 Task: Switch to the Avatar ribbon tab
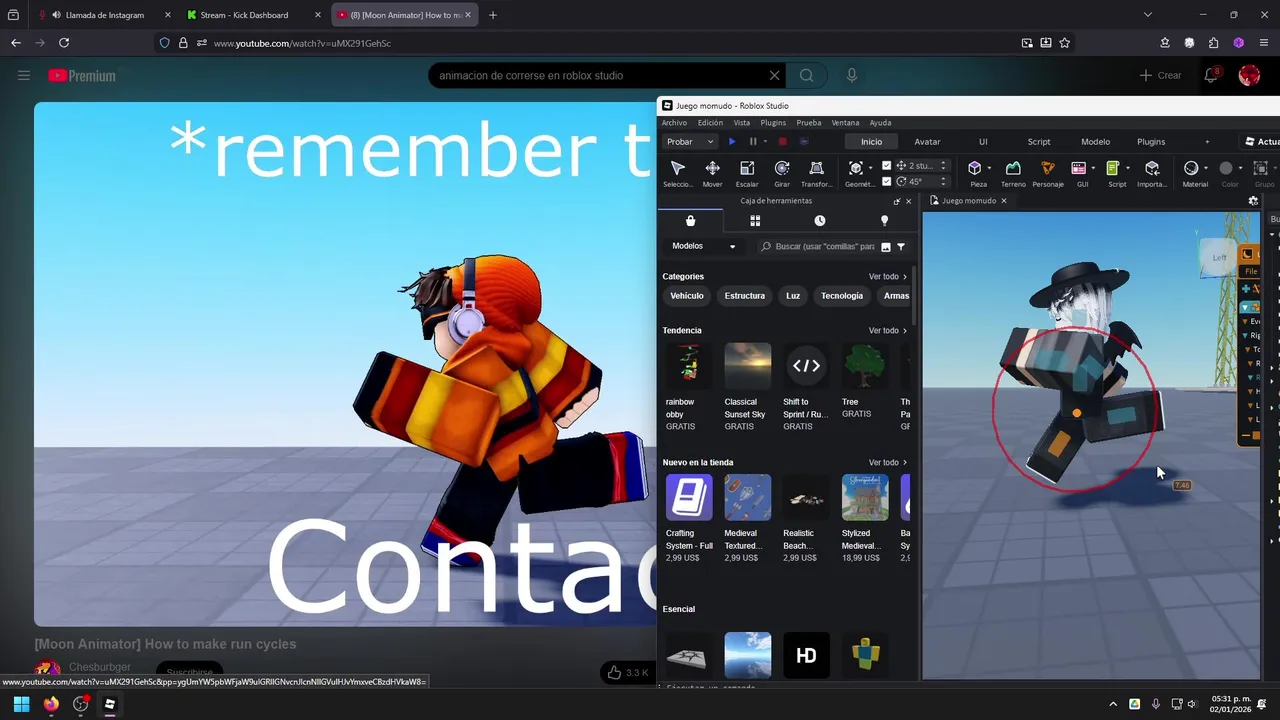[x=927, y=142]
